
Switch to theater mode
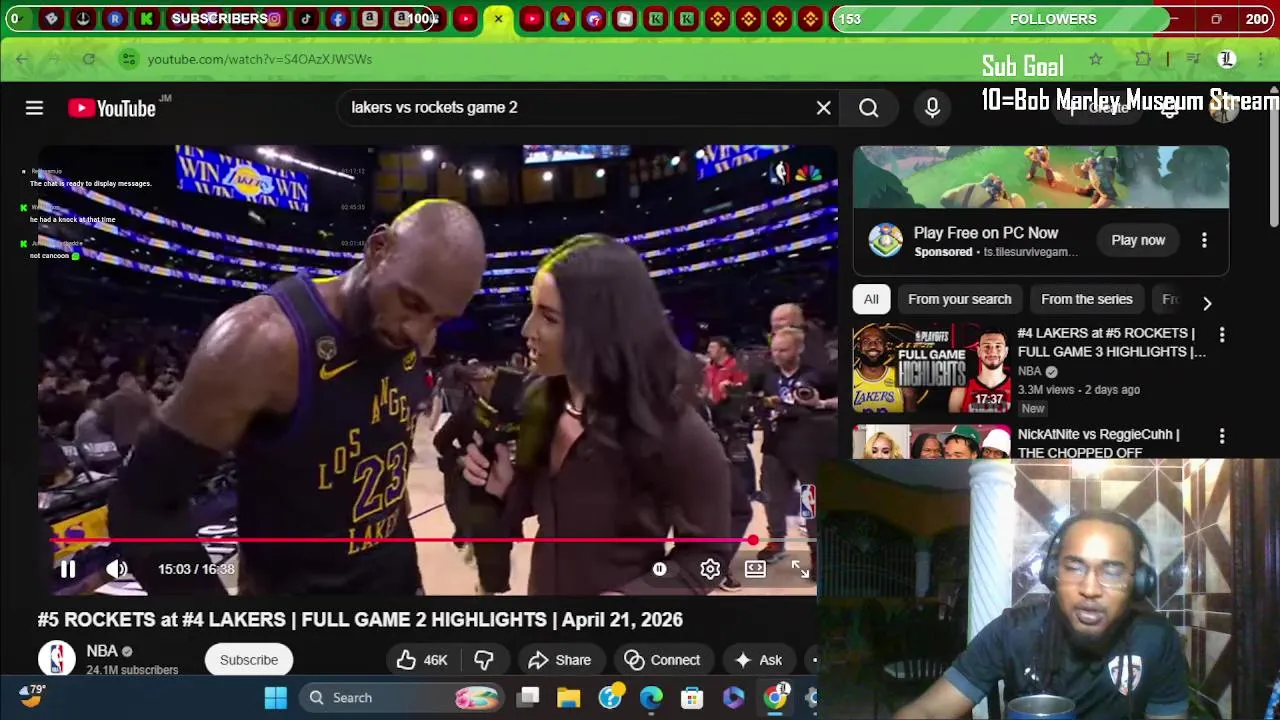click(x=755, y=569)
